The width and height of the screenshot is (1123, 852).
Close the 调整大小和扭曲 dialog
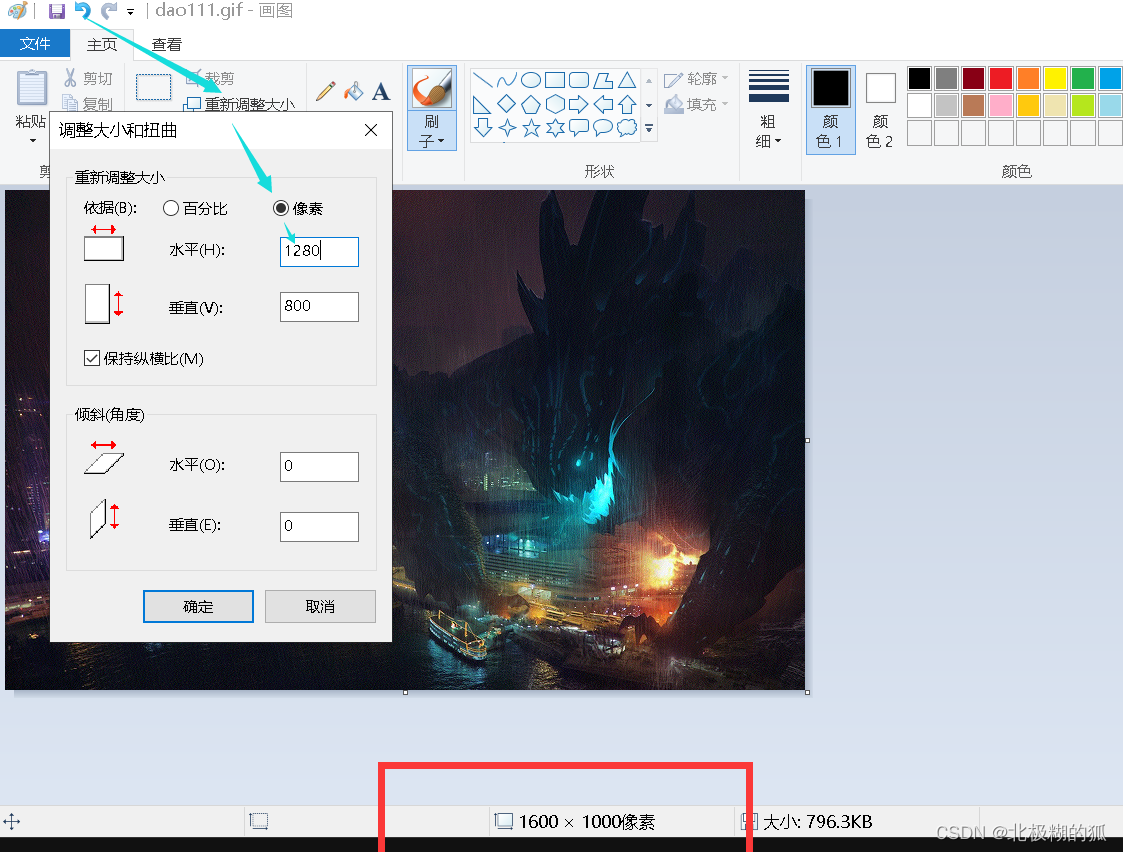coord(371,130)
